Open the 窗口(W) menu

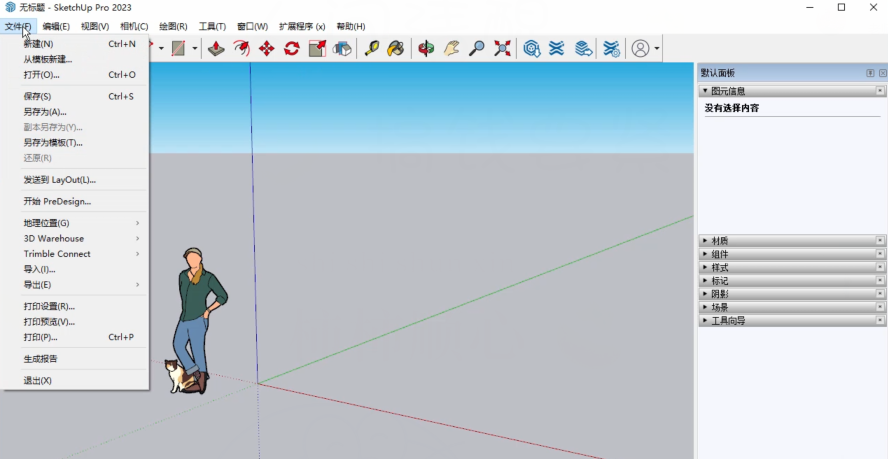coord(253,26)
